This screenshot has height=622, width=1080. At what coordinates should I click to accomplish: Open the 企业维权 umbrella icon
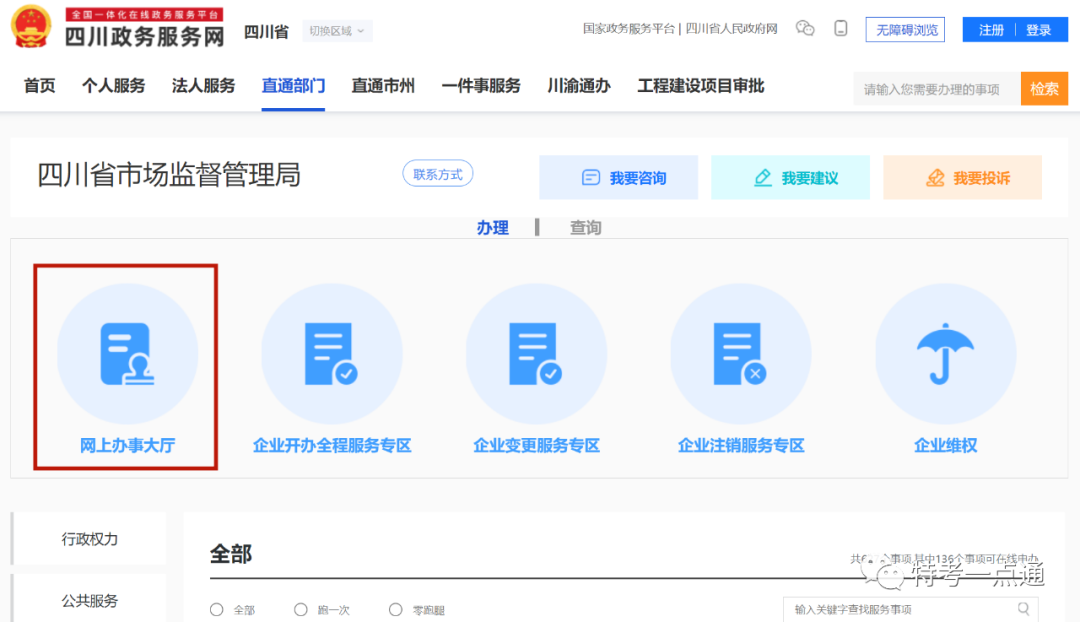coord(945,354)
